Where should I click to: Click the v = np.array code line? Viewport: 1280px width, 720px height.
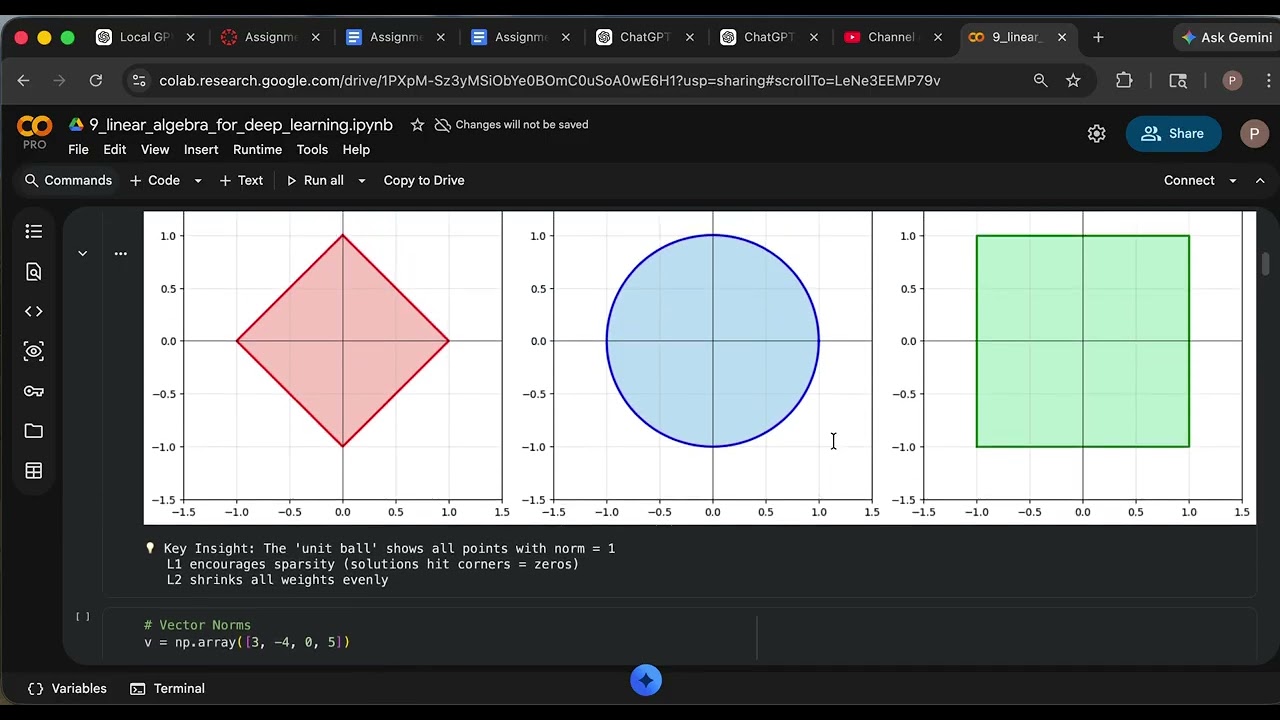point(247,642)
